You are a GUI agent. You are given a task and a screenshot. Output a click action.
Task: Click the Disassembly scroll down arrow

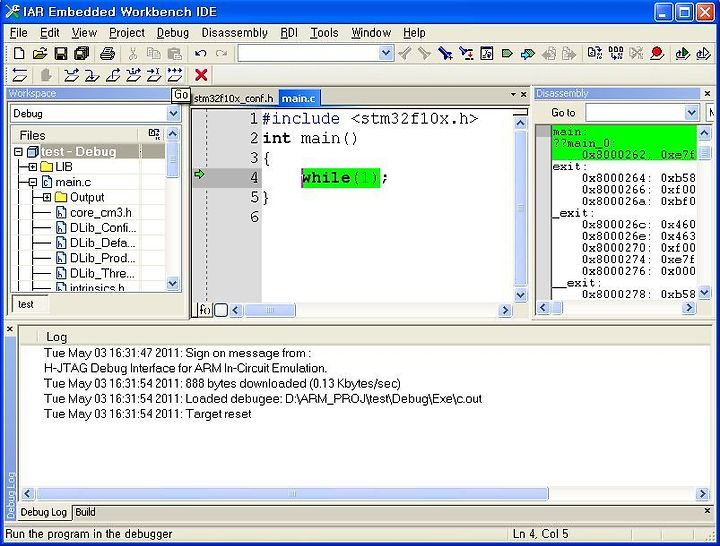coord(704,293)
